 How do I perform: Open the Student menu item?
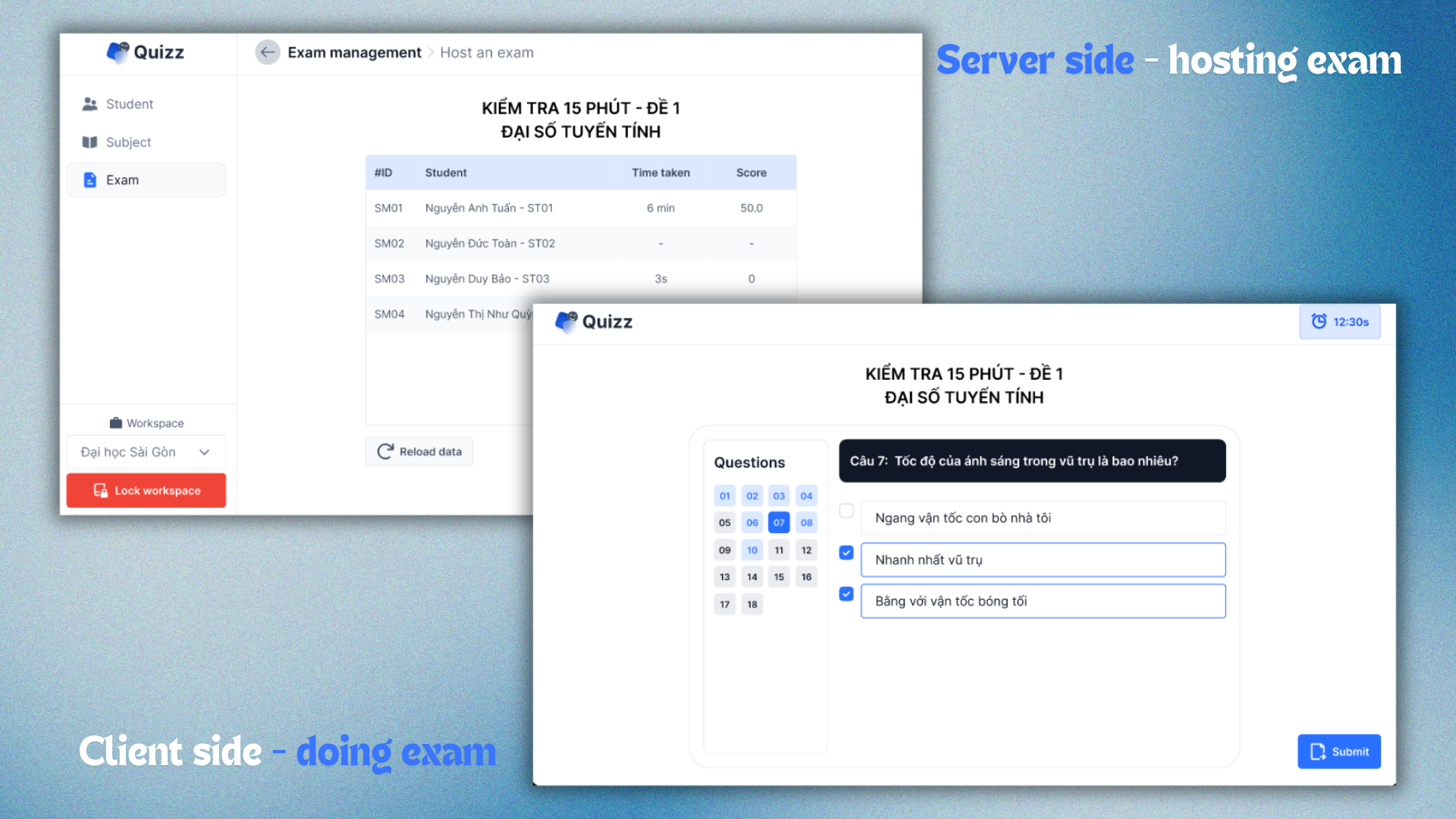pyautogui.click(x=130, y=104)
